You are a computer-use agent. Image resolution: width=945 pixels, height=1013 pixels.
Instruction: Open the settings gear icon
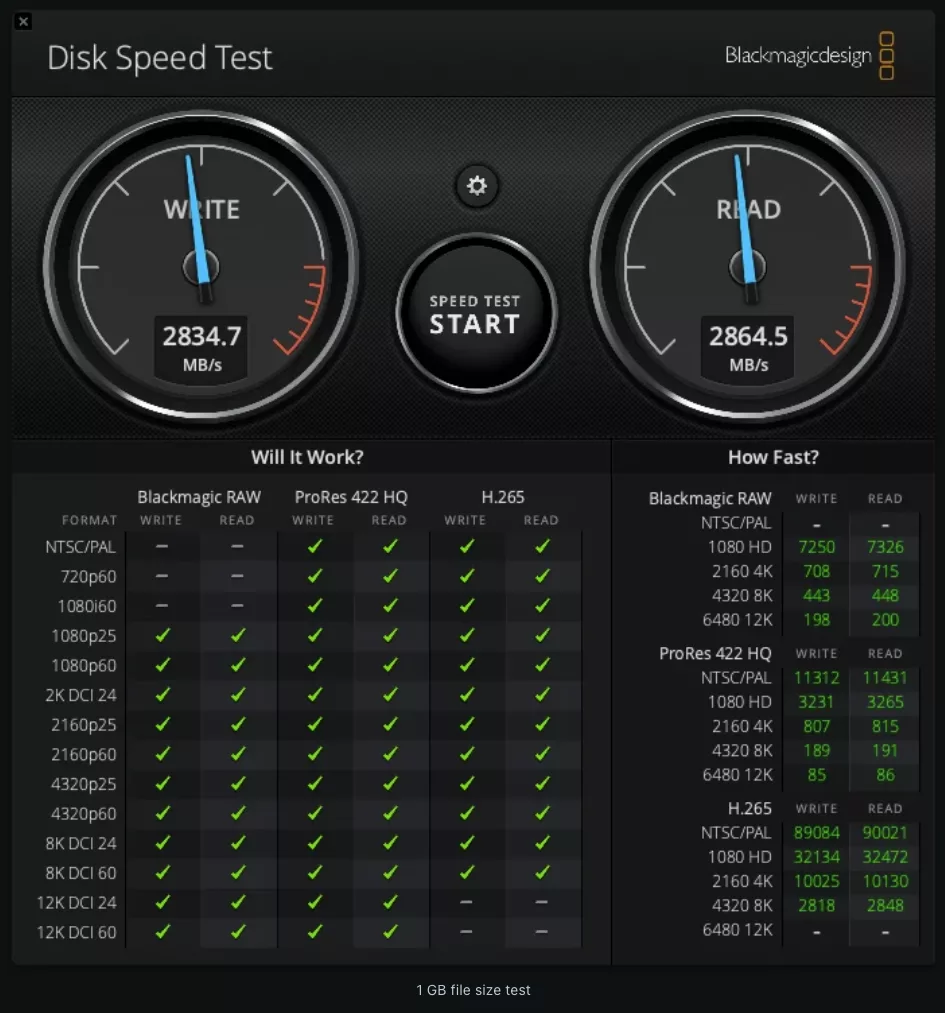tap(477, 186)
